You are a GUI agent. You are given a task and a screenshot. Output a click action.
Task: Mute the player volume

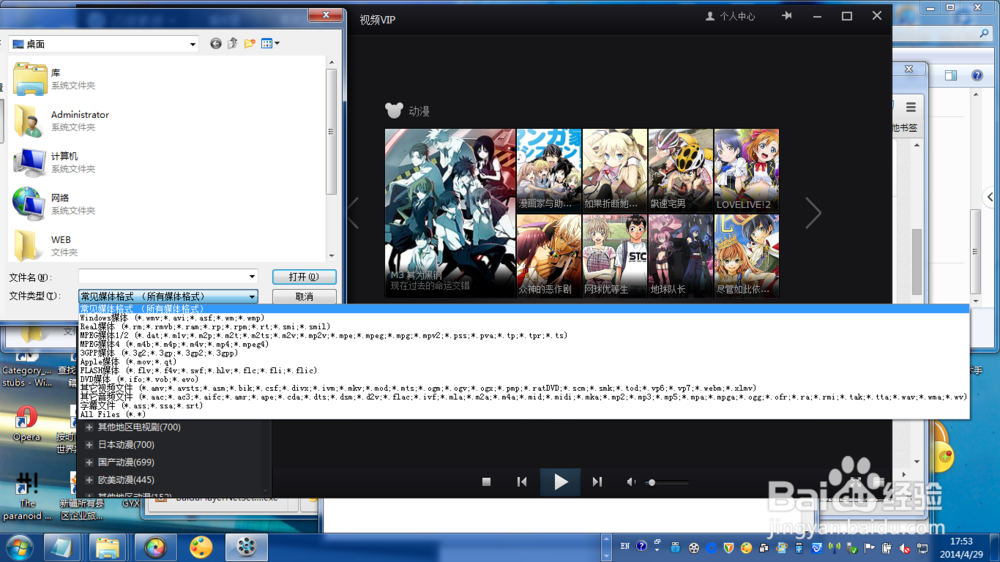[x=631, y=482]
